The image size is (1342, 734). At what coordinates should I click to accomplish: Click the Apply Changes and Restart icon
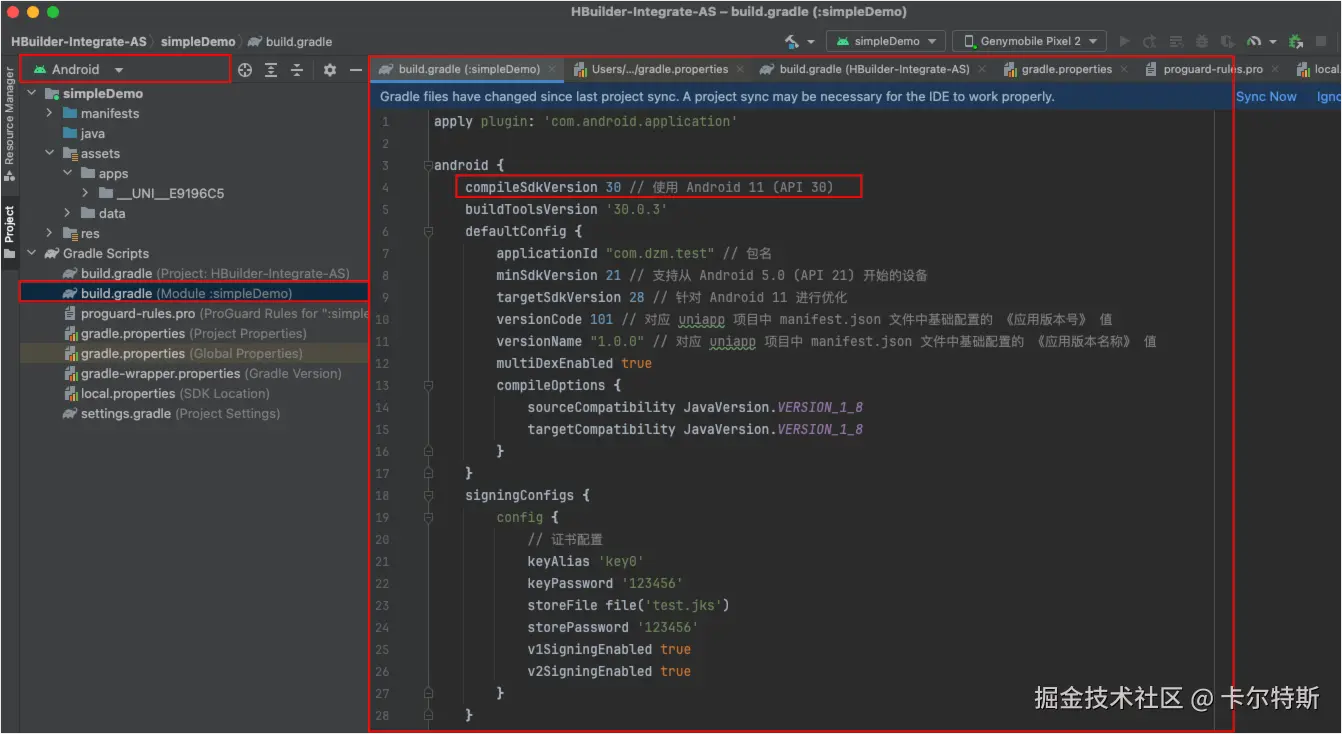1150,42
